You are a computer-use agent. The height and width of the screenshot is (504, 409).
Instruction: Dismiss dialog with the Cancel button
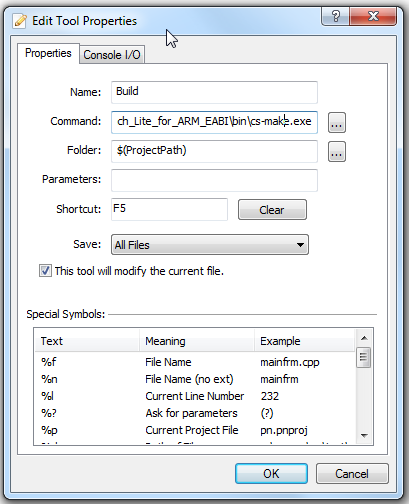pyautogui.click(x=352, y=473)
